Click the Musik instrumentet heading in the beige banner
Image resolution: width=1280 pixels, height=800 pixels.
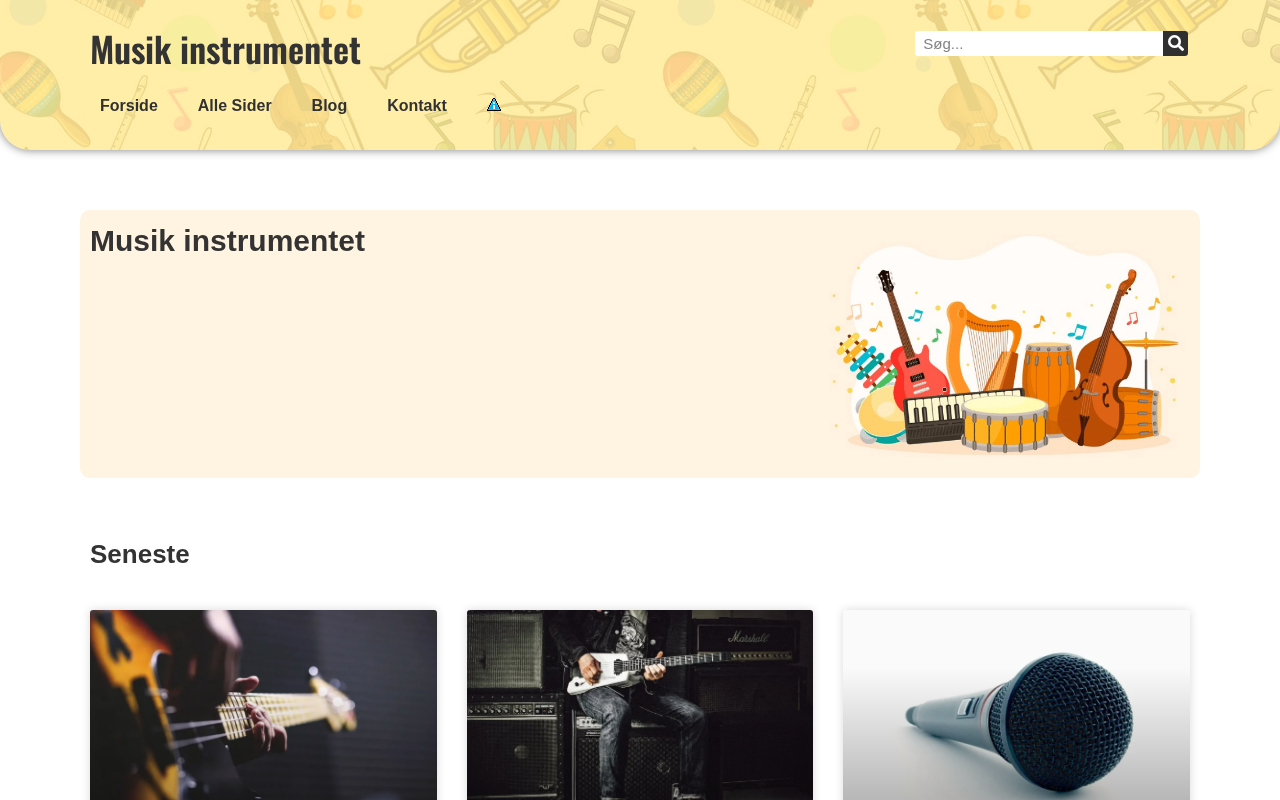click(227, 241)
